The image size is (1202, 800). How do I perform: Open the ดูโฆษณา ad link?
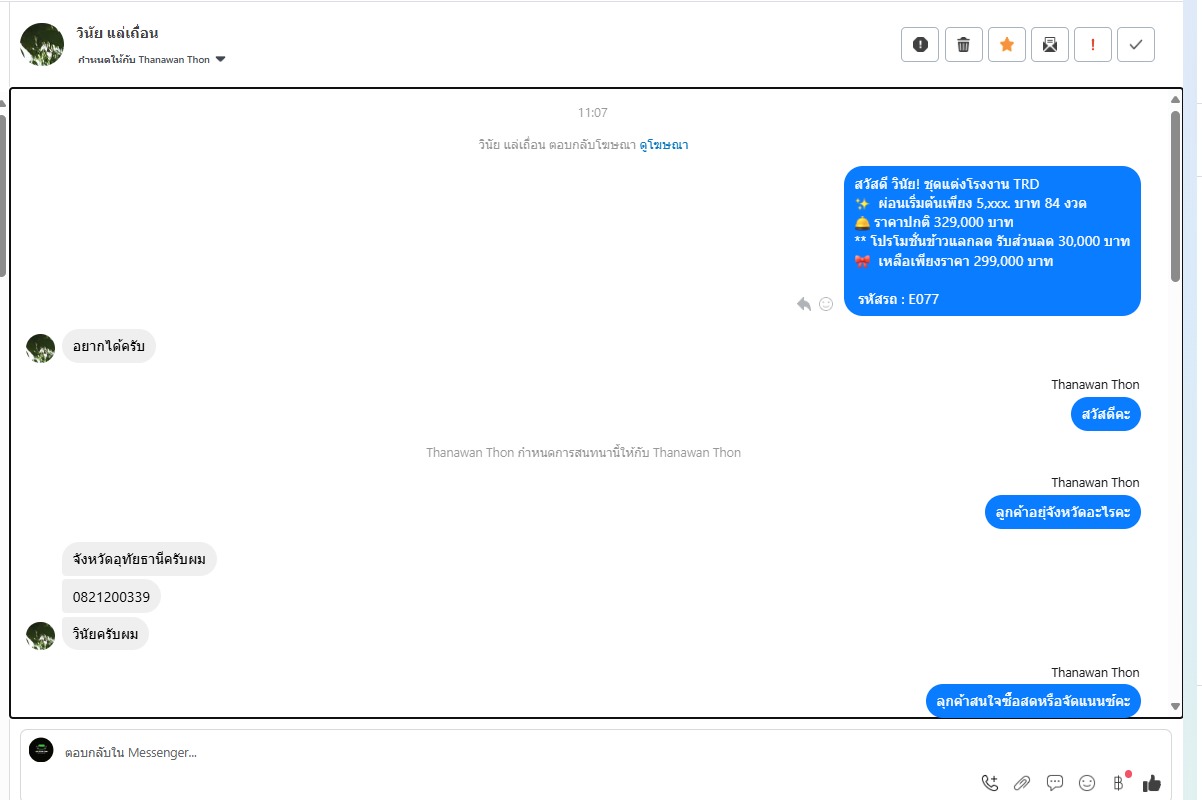pyautogui.click(x=664, y=145)
